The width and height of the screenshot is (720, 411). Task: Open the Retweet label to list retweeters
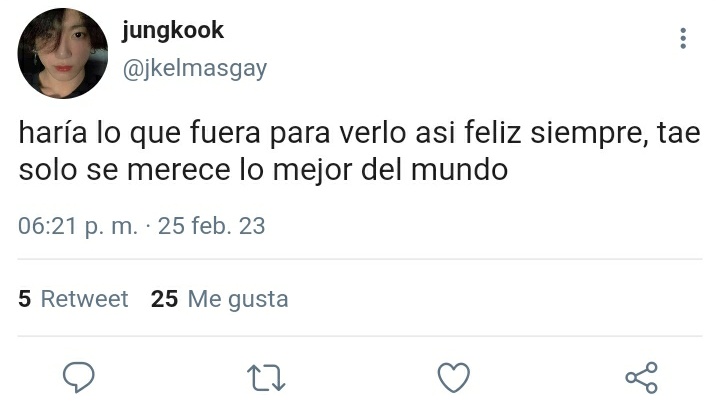[x=84, y=299]
